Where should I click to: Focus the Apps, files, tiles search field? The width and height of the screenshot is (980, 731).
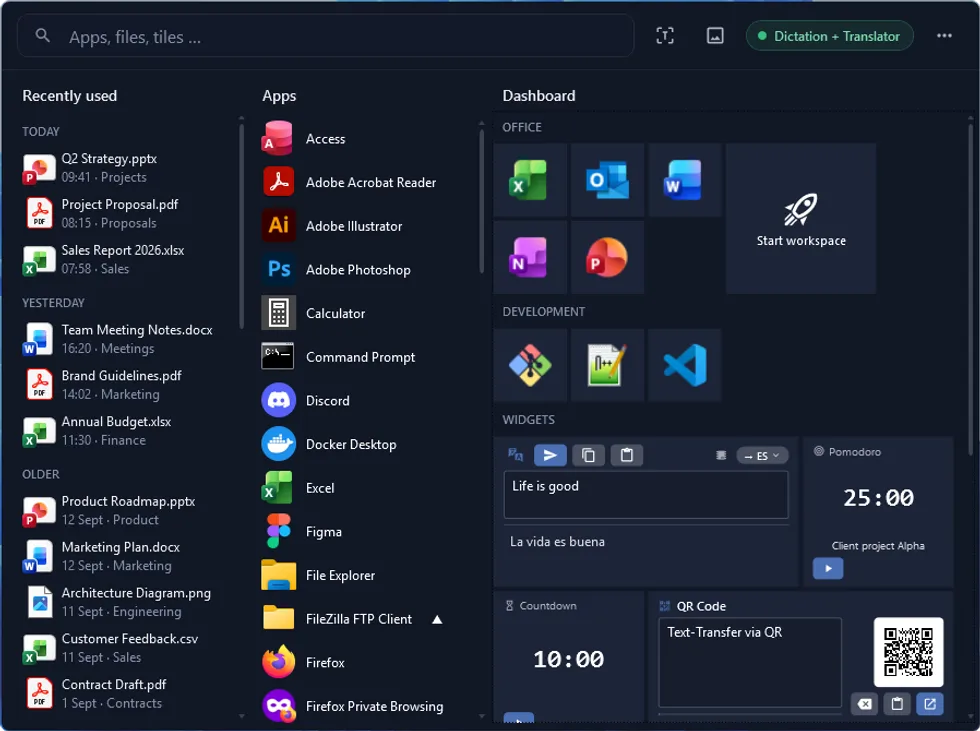coord(326,36)
